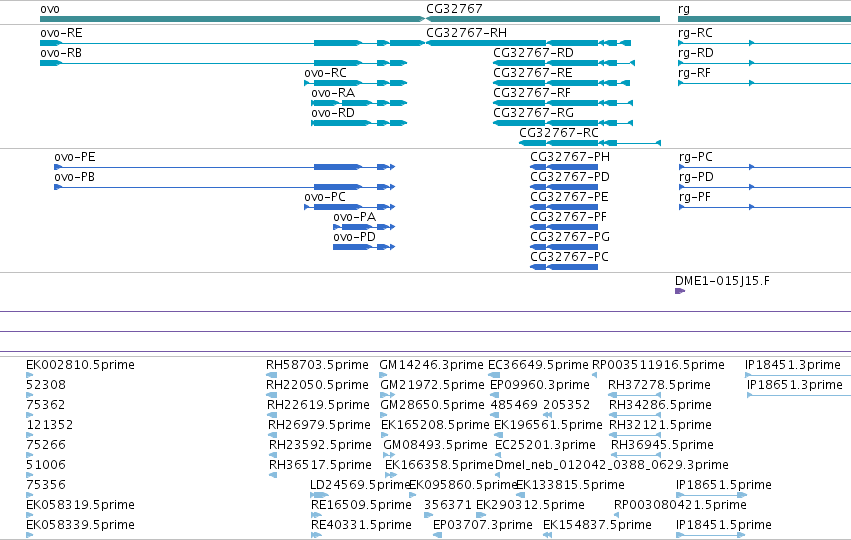Select RH22050.5prime EST label
This screenshot has height=540, width=851.
tap(317, 385)
